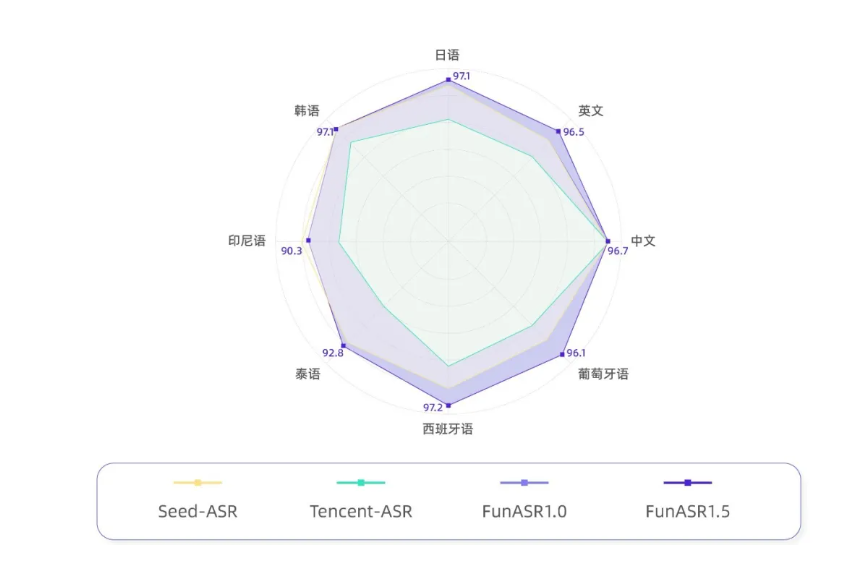The image size is (851, 564).
Task: Select the lavender FunASR1.0 legend marker
Action: tap(524, 483)
